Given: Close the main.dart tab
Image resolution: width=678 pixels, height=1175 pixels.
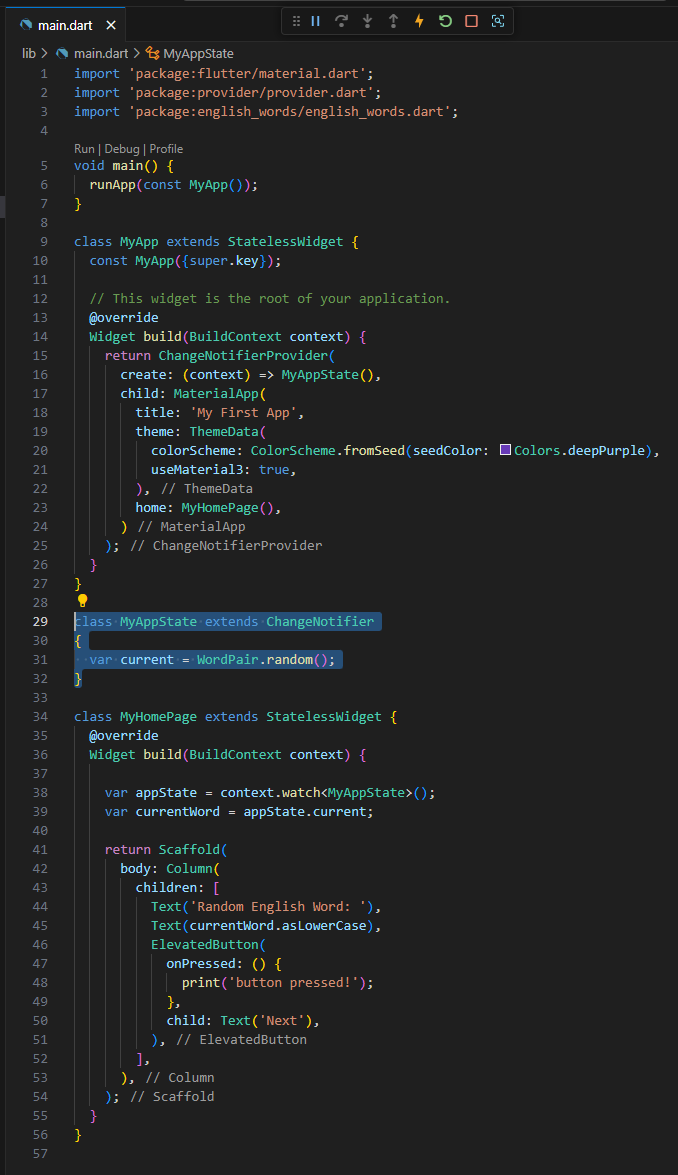Looking at the screenshot, I should [x=111, y=25].
